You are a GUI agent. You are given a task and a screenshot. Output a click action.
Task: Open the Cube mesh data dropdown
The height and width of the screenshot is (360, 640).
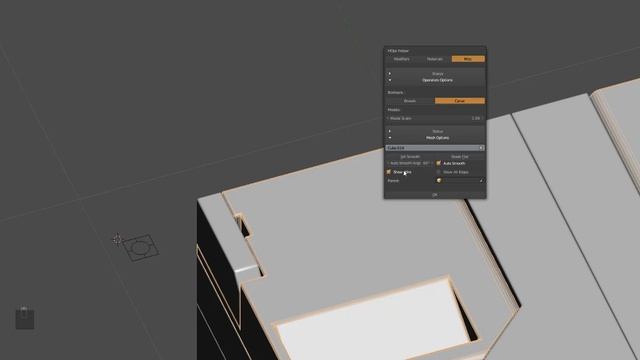coord(435,148)
